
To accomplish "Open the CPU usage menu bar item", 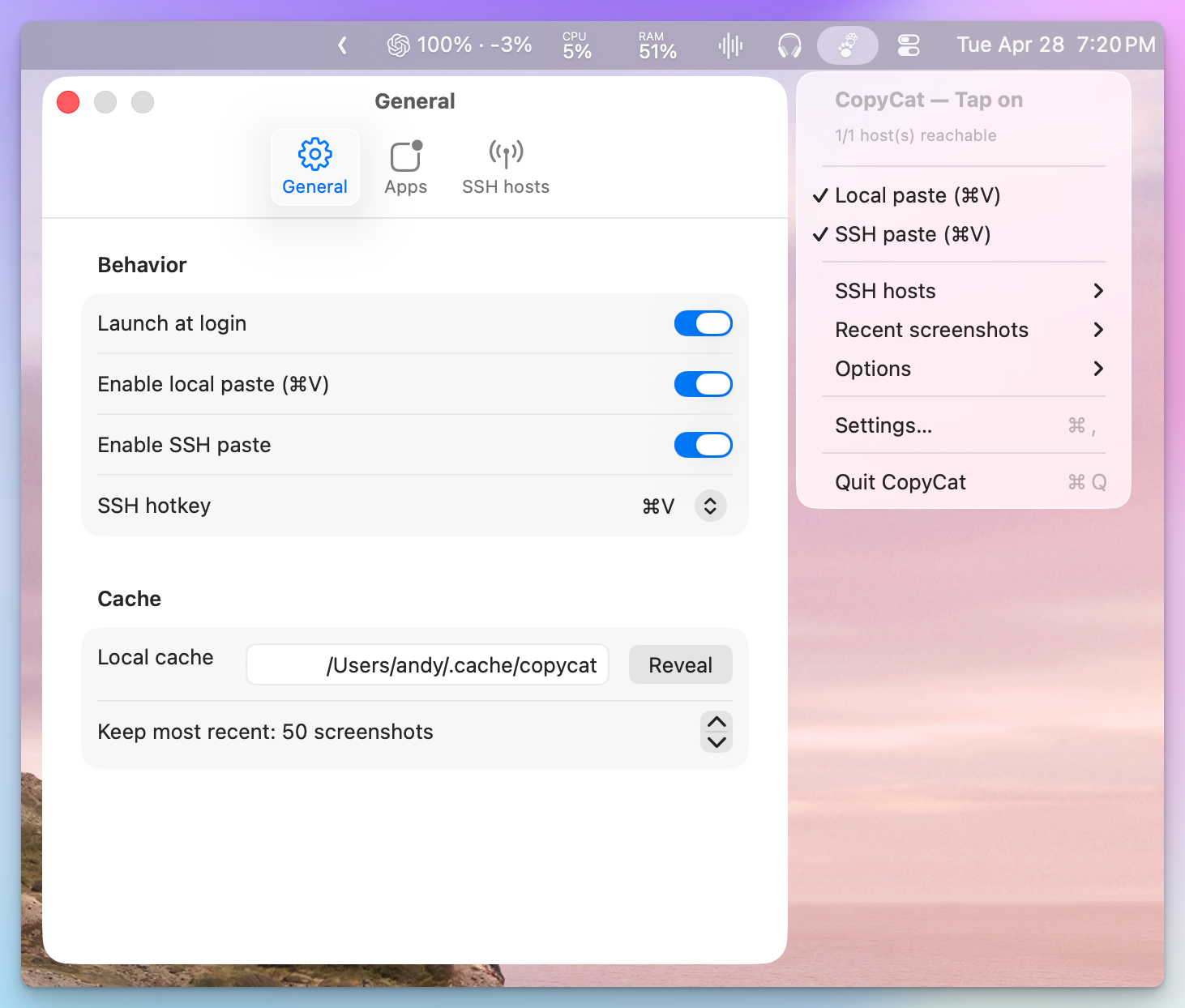I will pyautogui.click(x=577, y=45).
